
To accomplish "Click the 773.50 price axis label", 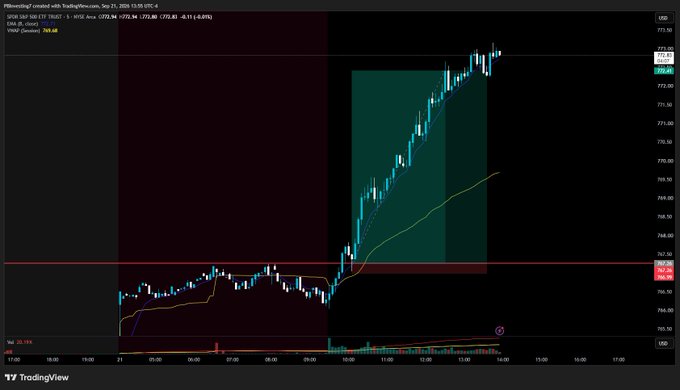I will (x=664, y=30).
